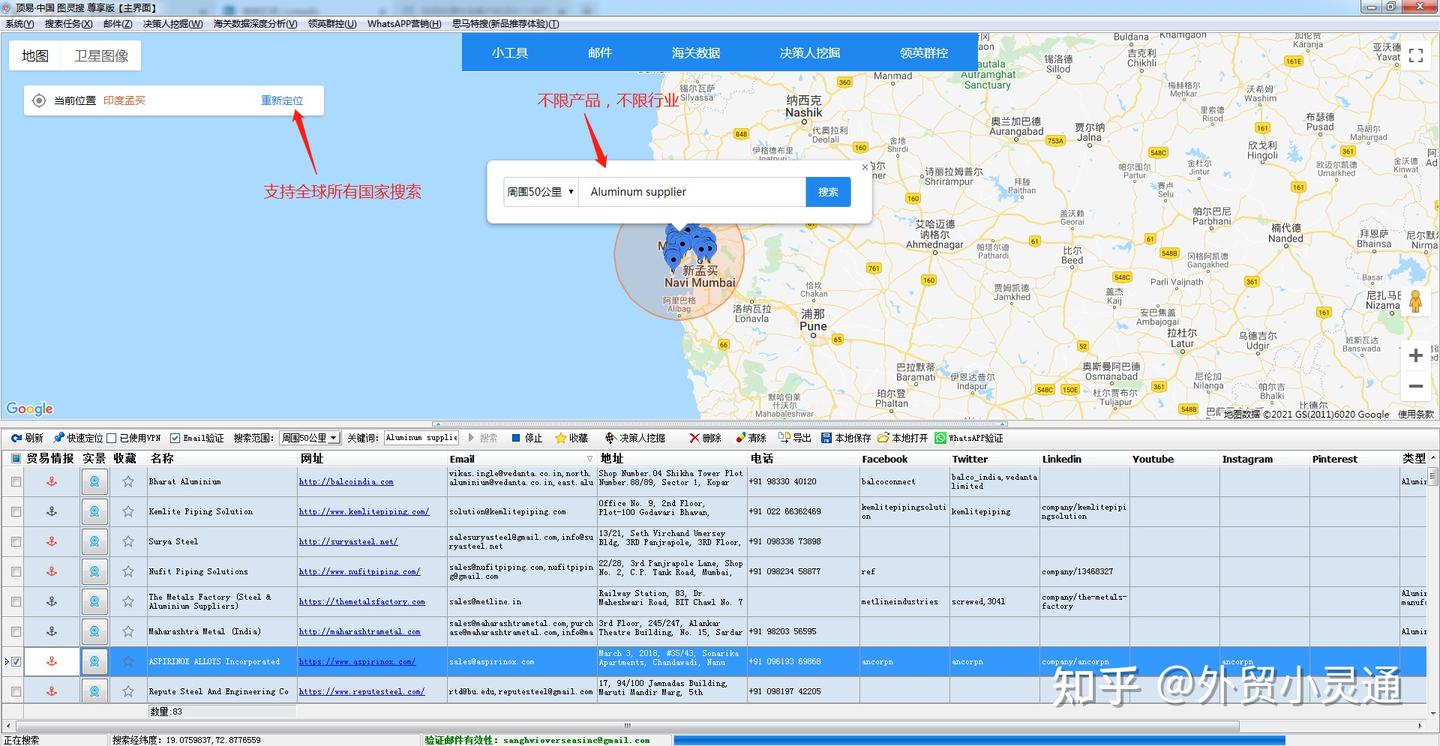The image size is (1440, 746).
Task: Open 决策人挖掘 from the results toolbar
Action: coord(635,438)
